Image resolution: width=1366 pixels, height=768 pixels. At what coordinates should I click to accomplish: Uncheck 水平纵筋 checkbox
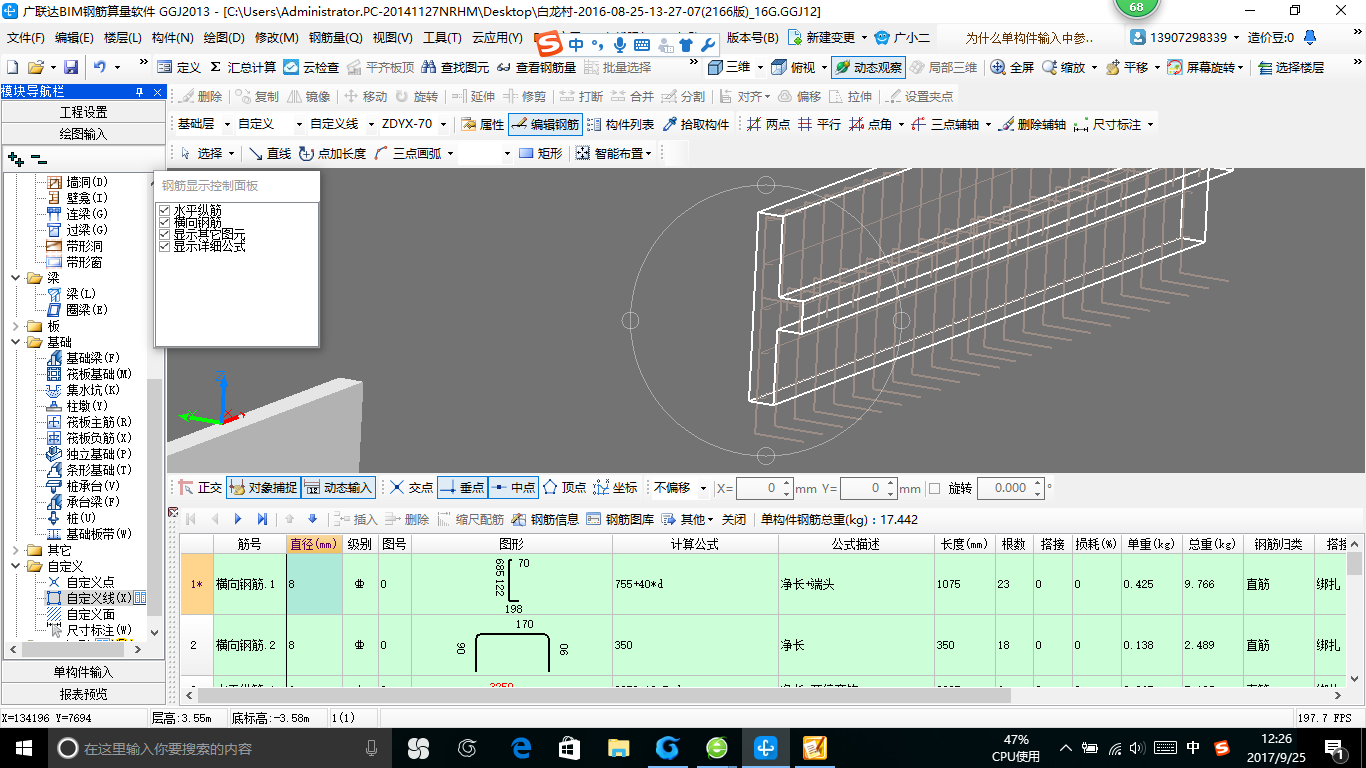point(165,211)
